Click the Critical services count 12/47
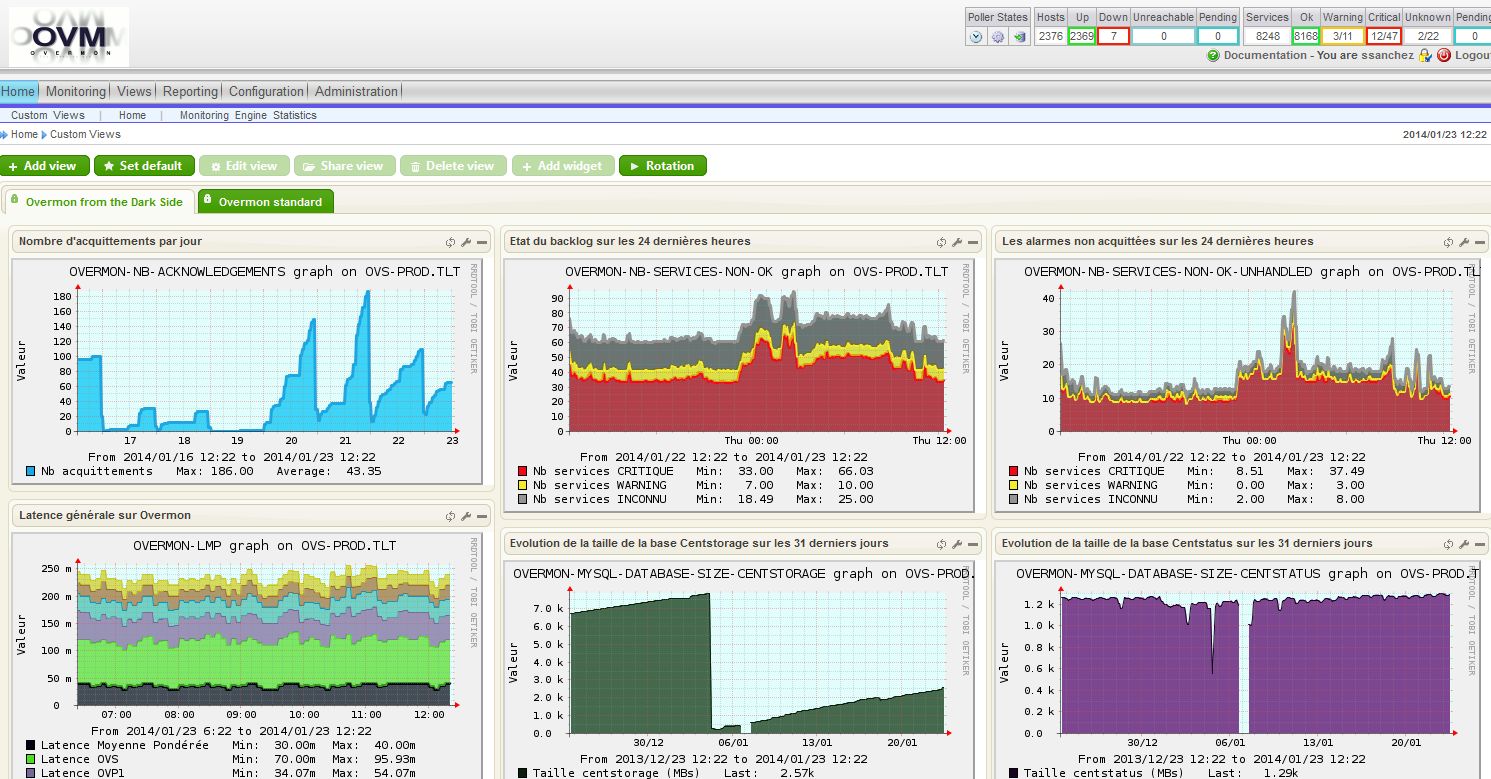The image size is (1491, 779). point(1384,36)
